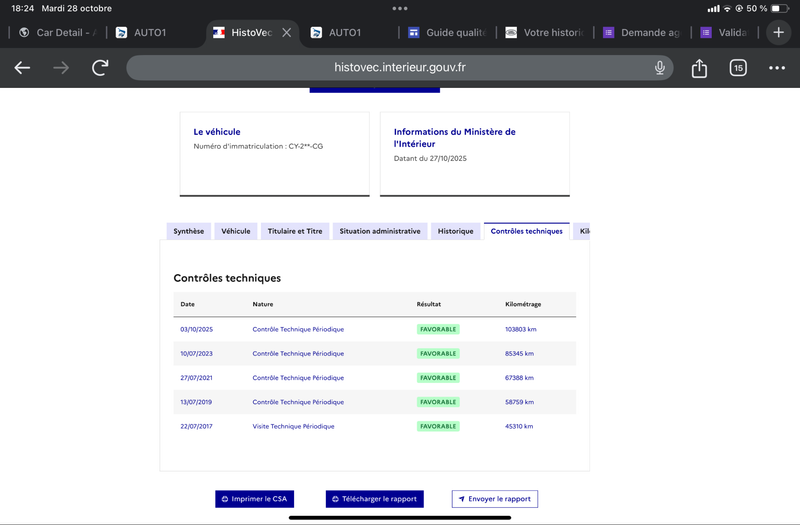Open the share sheet icon

(699, 68)
